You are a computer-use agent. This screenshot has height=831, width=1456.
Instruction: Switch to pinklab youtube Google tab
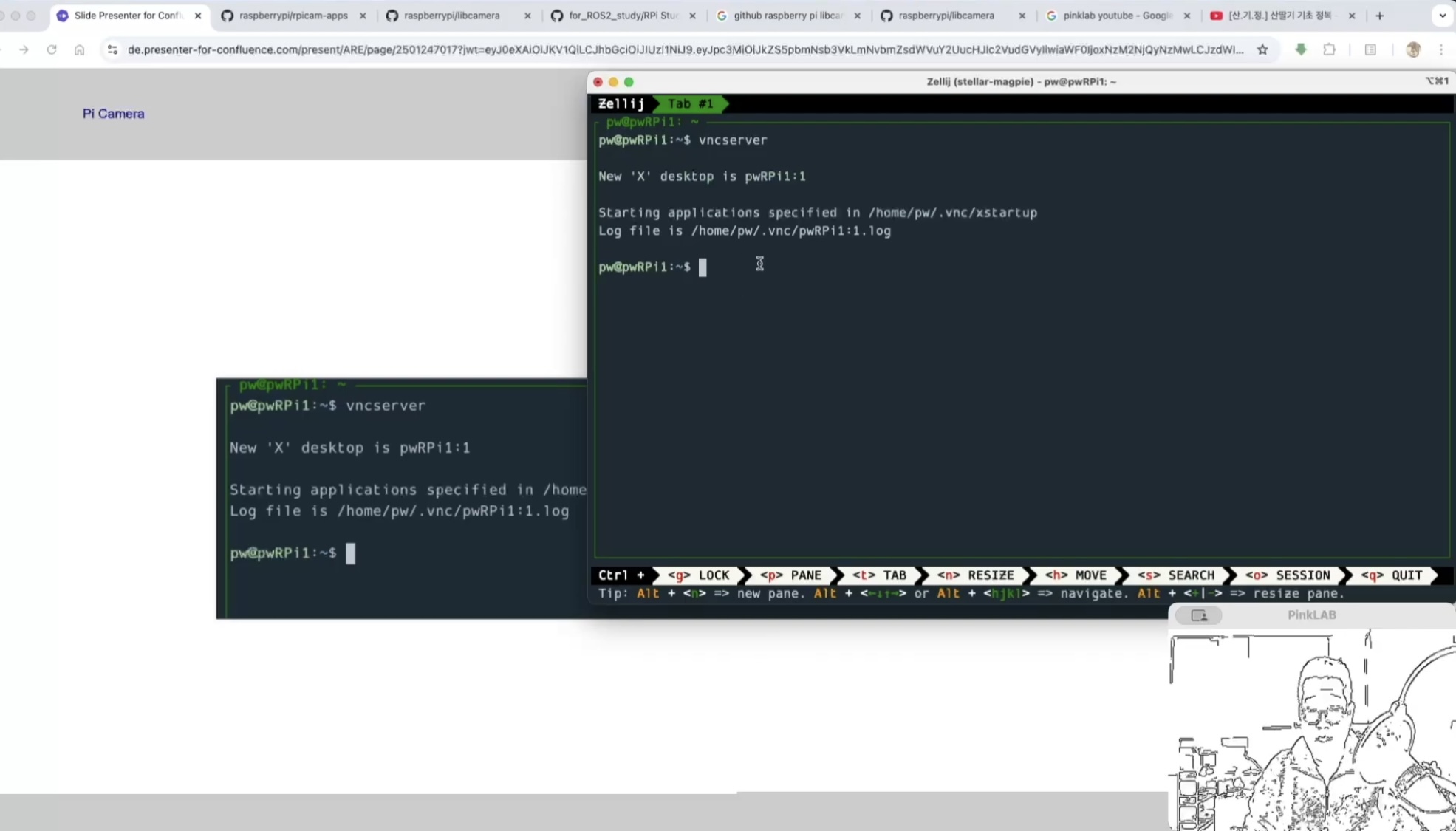point(1117,16)
